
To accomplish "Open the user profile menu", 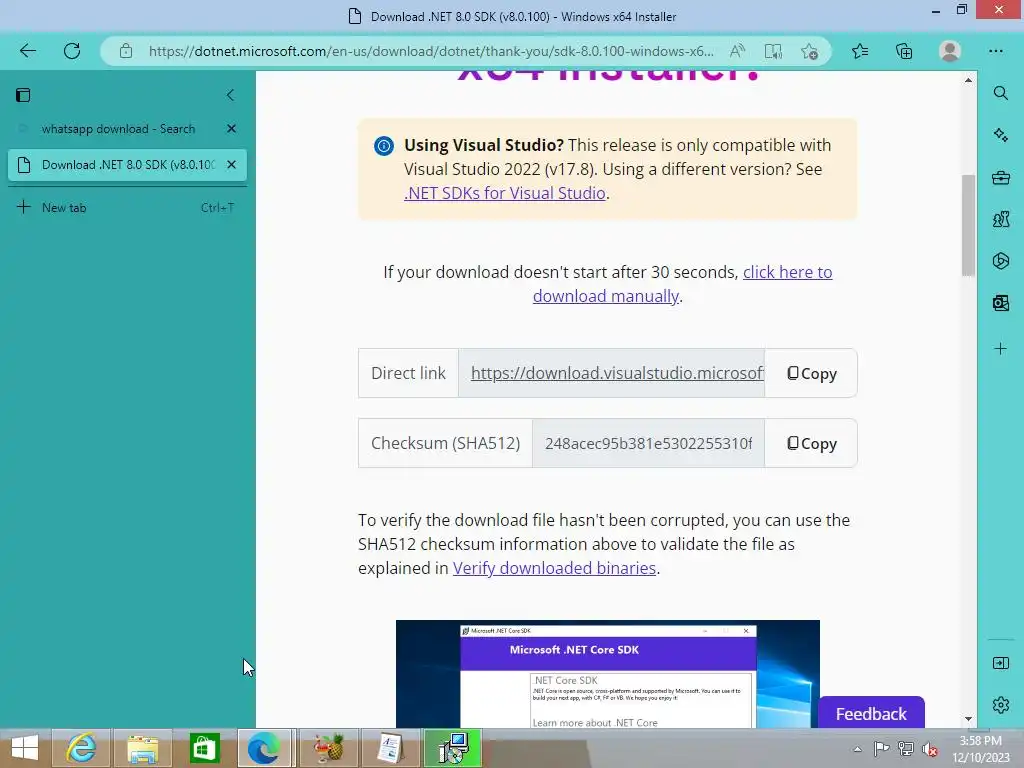I will (x=950, y=51).
